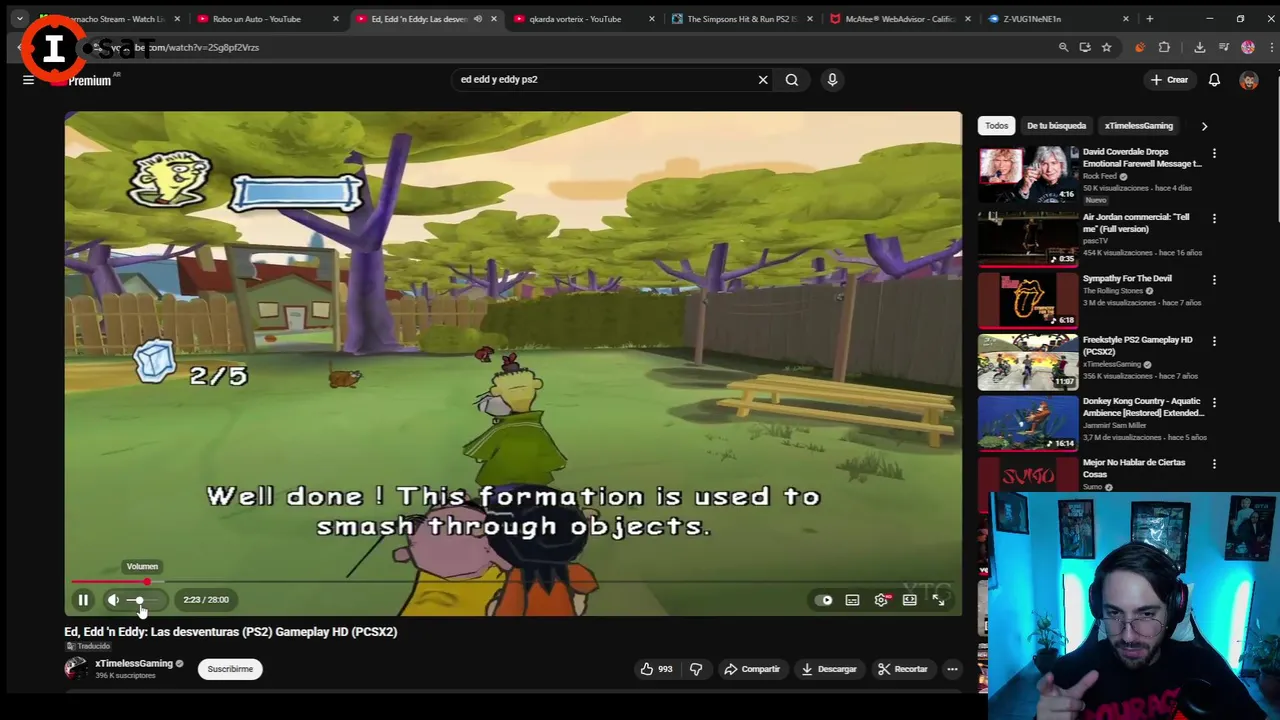Toggle the autoplay switch in the player
The width and height of the screenshot is (1280, 720).
pos(824,600)
